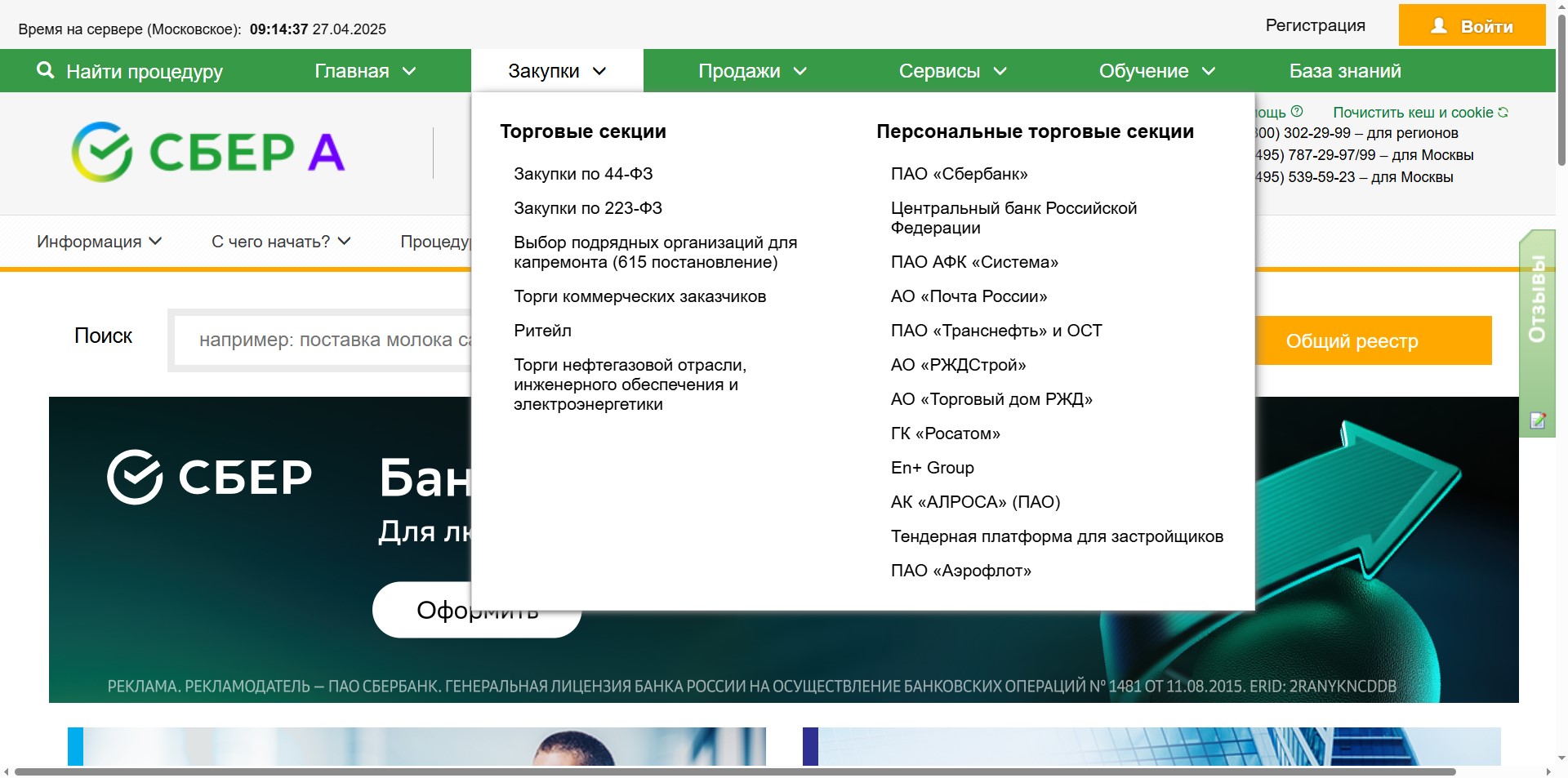1568x778 pixels.
Task: Open the С чего начать? submenu
Action: coord(281,242)
